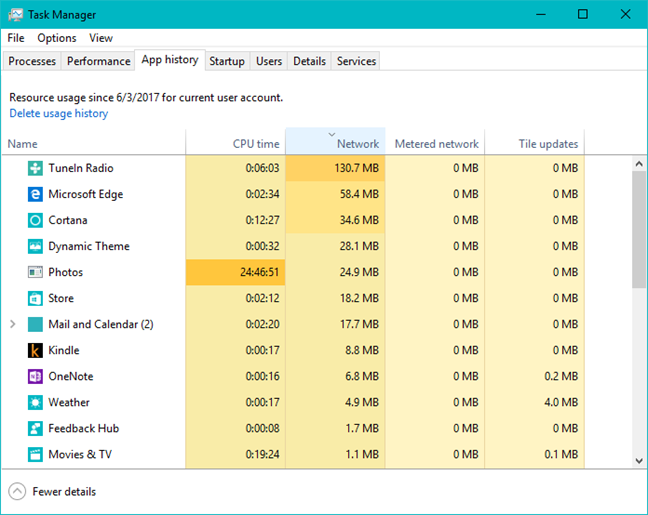Click the vertical scrollbar thumb
Image resolution: width=648 pixels, height=515 pixels.
[x=639, y=229]
